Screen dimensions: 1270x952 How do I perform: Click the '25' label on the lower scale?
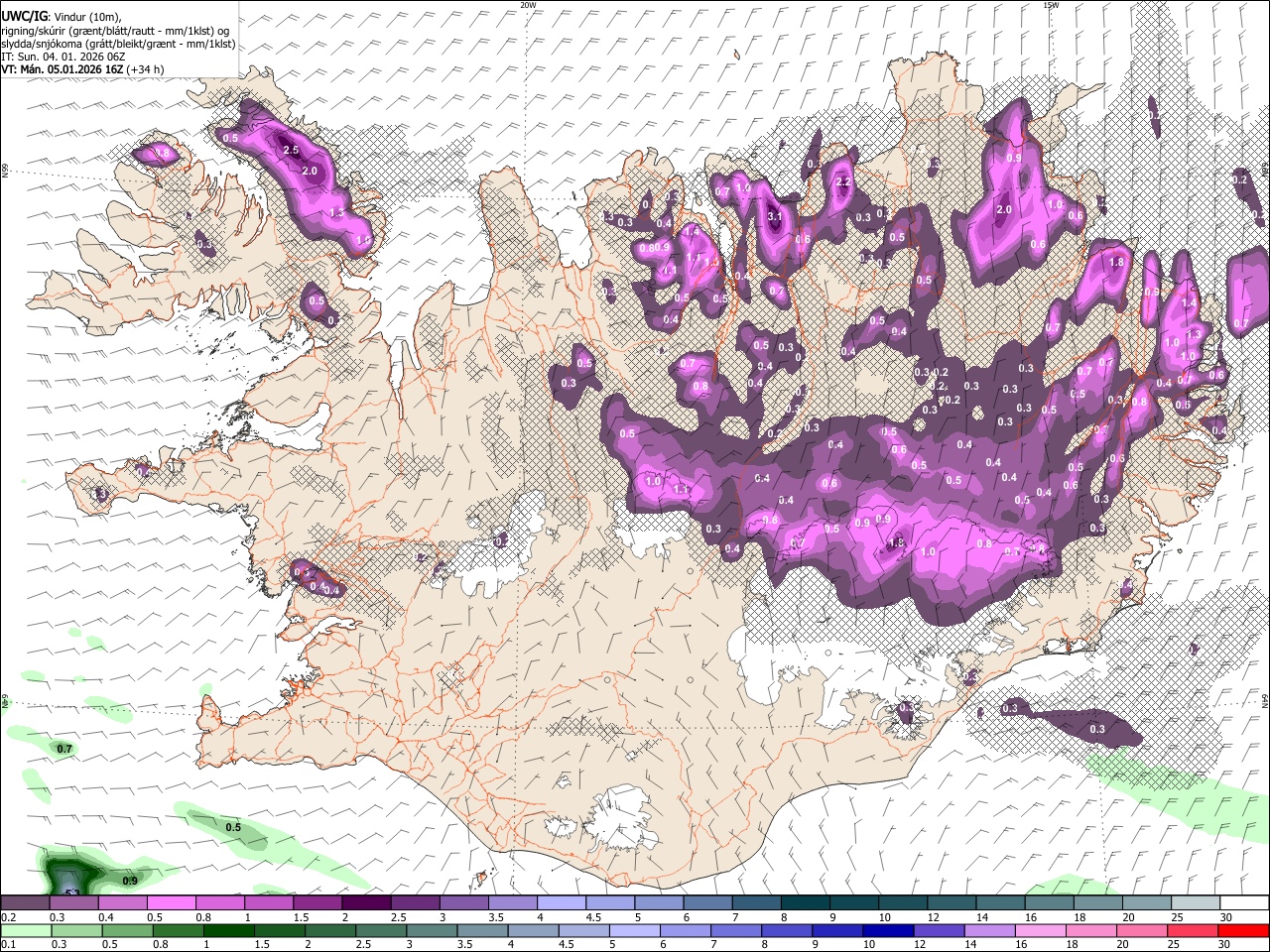[1176, 945]
